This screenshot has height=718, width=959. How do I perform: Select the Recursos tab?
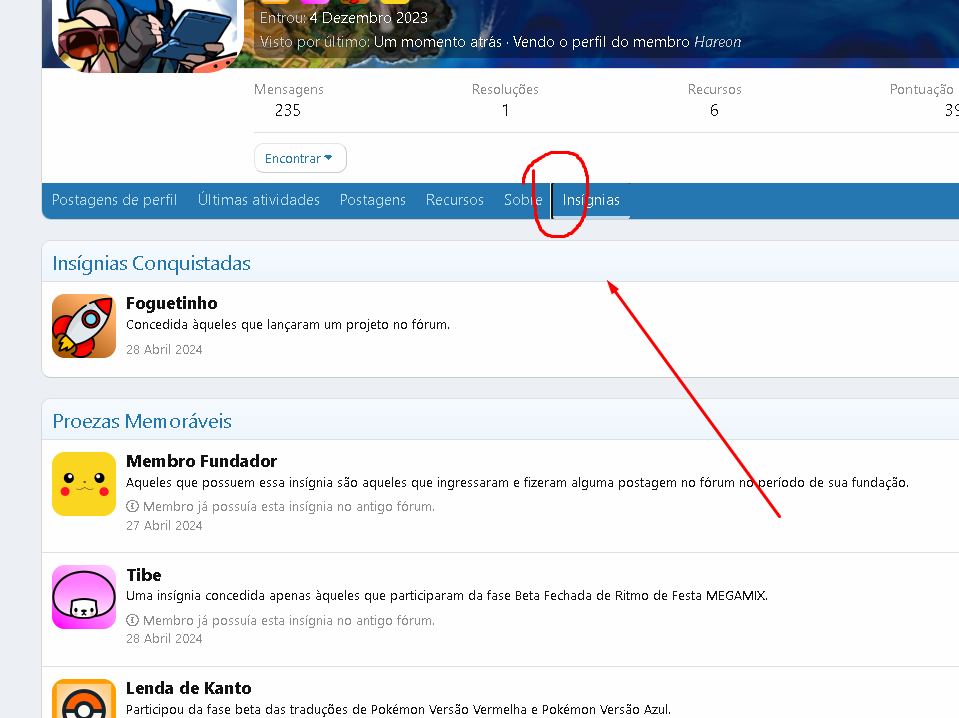(x=455, y=200)
